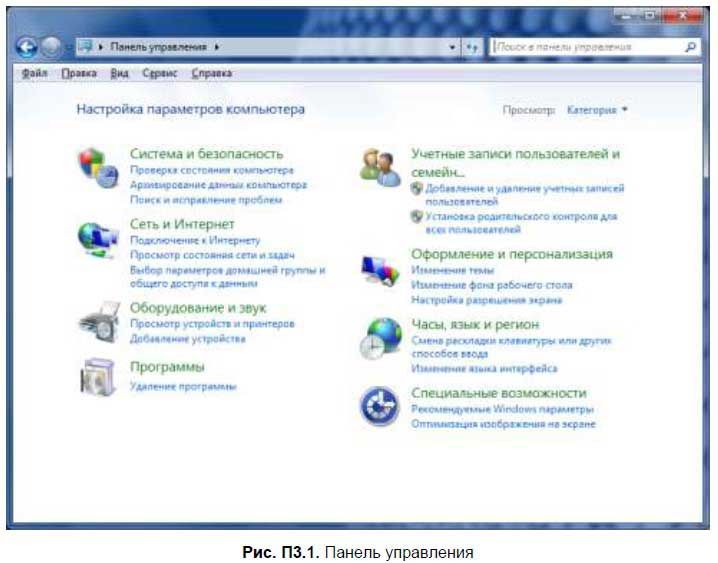Open Сеть и Интернет category heading
Image resolution: width=718 pixels, height=563 pixels.
[x=182, y=224]
